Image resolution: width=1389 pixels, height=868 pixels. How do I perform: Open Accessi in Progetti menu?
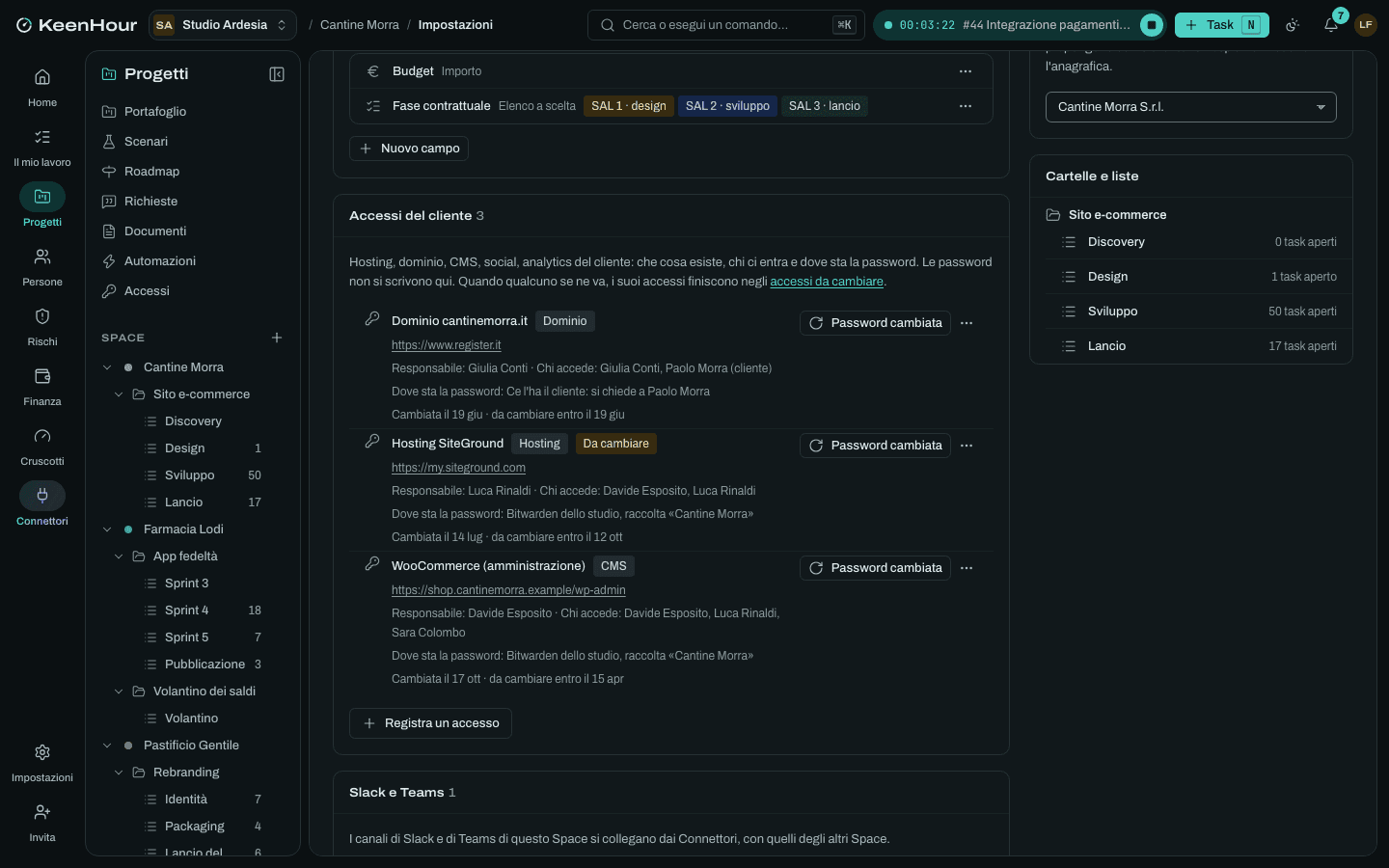[193, 291]
